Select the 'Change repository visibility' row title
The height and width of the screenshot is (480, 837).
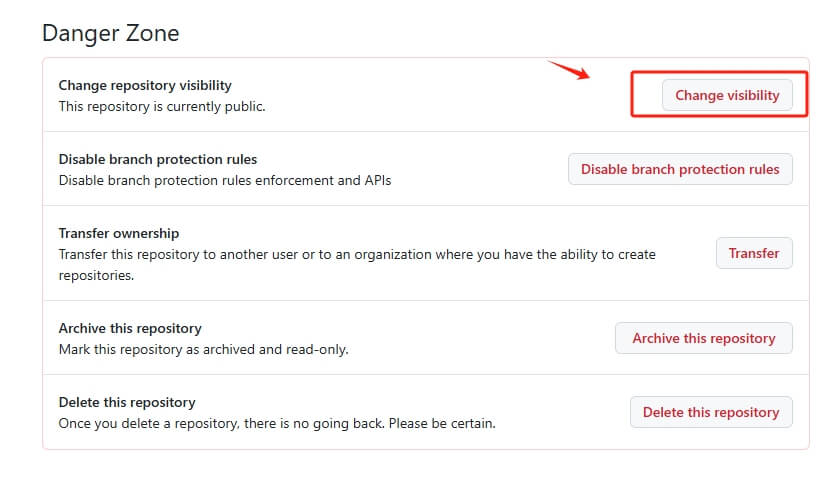[x=145, y=85]
